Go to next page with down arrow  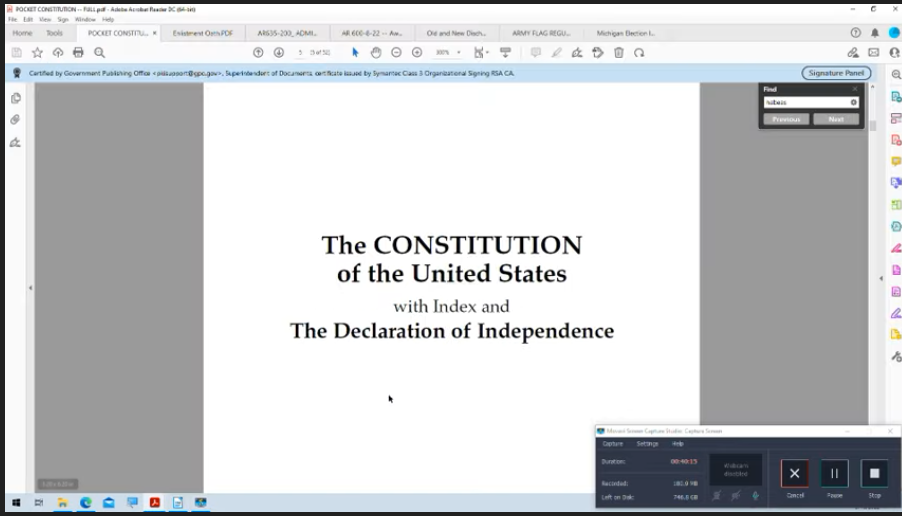[279, 53]
